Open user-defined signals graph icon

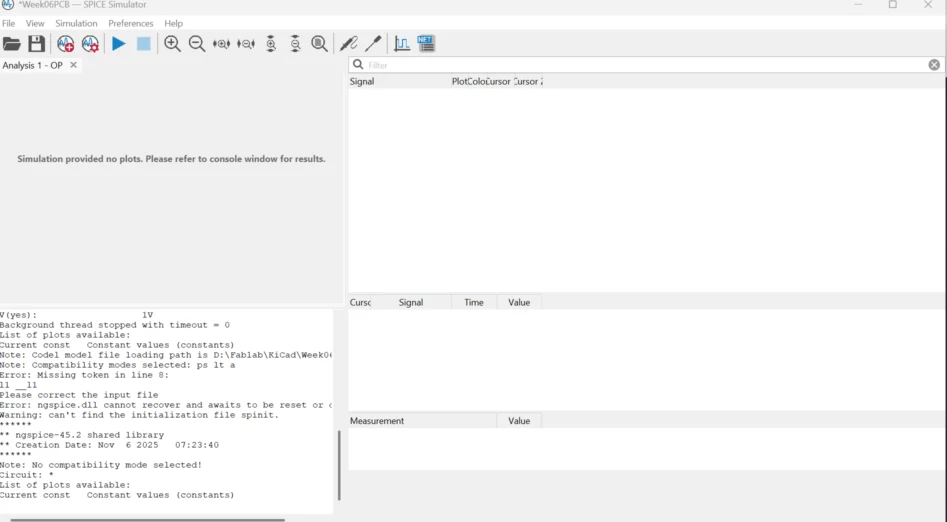click(x=402, y=44)
